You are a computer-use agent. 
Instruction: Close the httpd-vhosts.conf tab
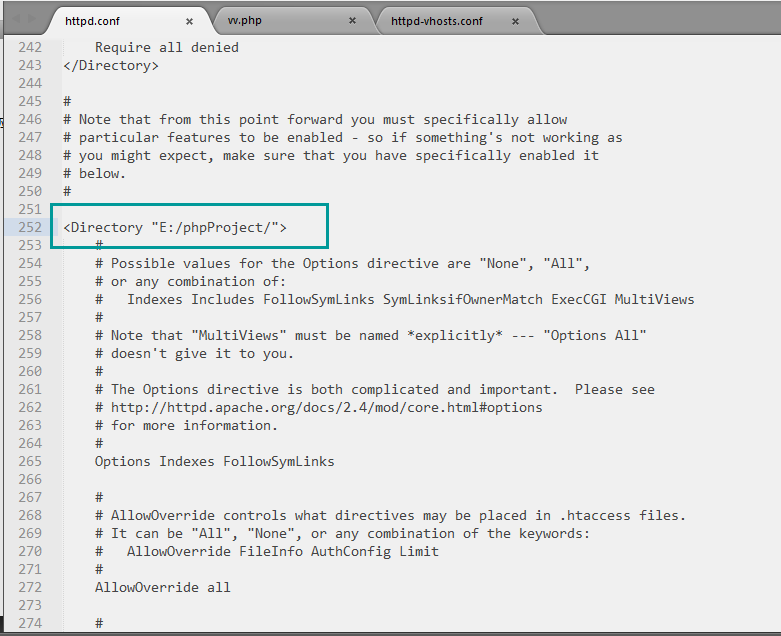click(516, 21)
